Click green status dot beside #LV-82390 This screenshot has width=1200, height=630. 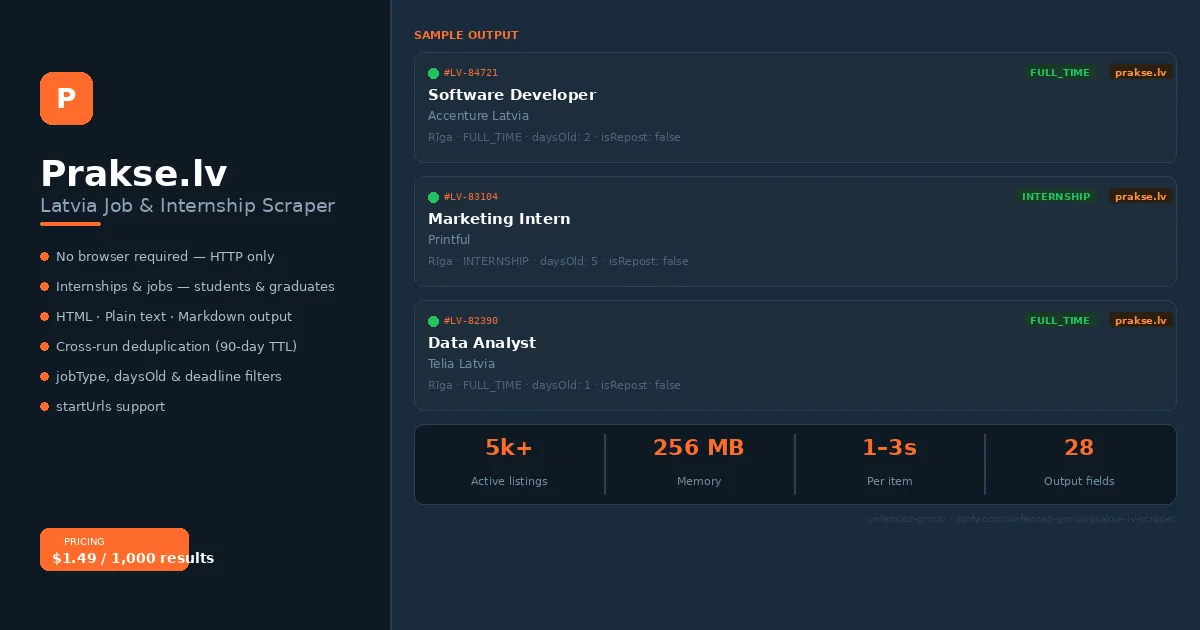point(433,321)
